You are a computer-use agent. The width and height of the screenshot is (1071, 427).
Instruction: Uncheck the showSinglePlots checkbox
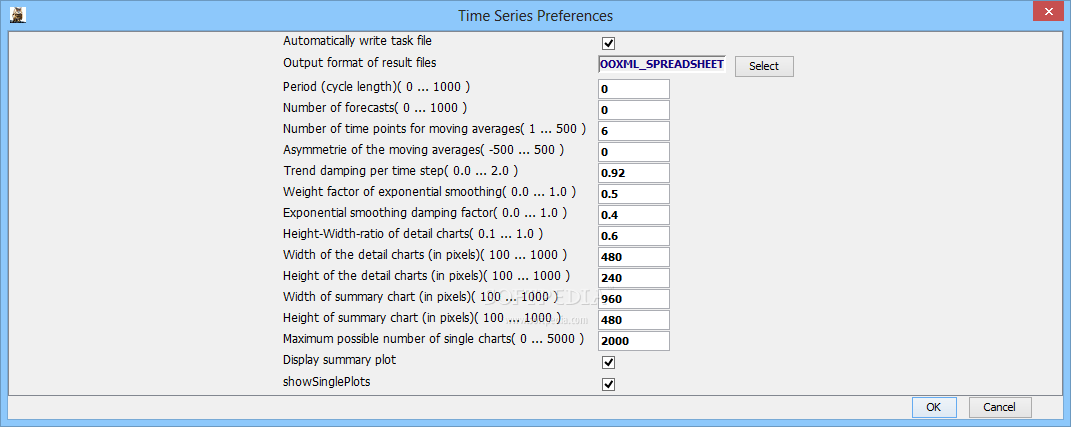pyautogui.click(x=608, y=384)
